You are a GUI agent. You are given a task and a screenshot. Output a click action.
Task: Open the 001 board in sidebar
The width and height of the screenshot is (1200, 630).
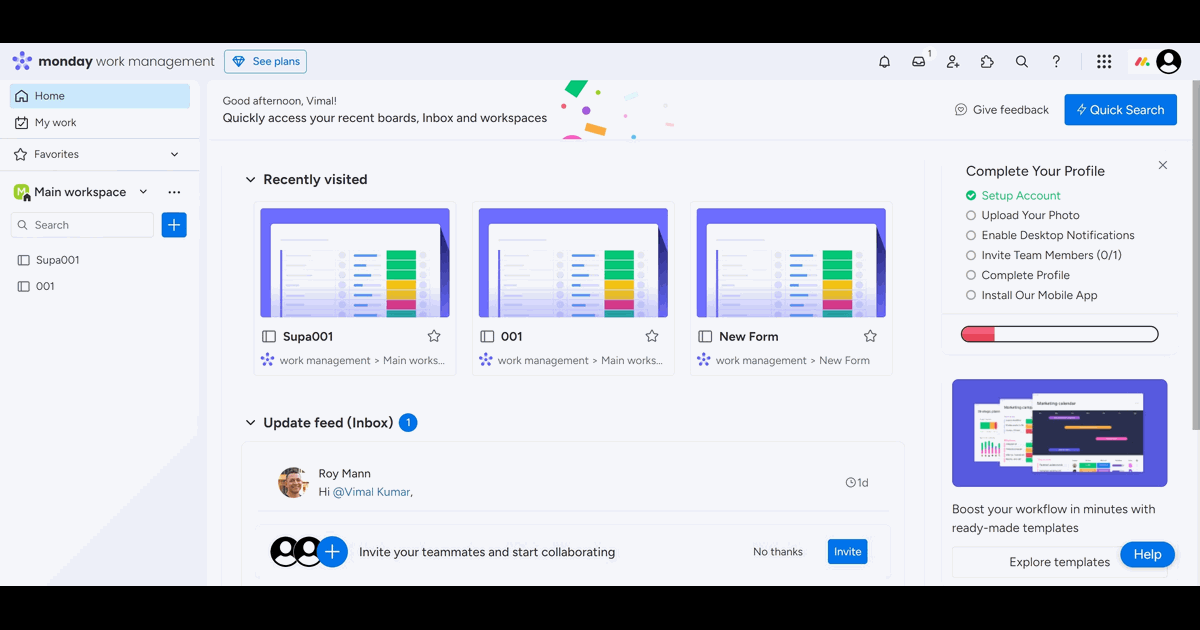pyautogui.click(x=100, y=286)
